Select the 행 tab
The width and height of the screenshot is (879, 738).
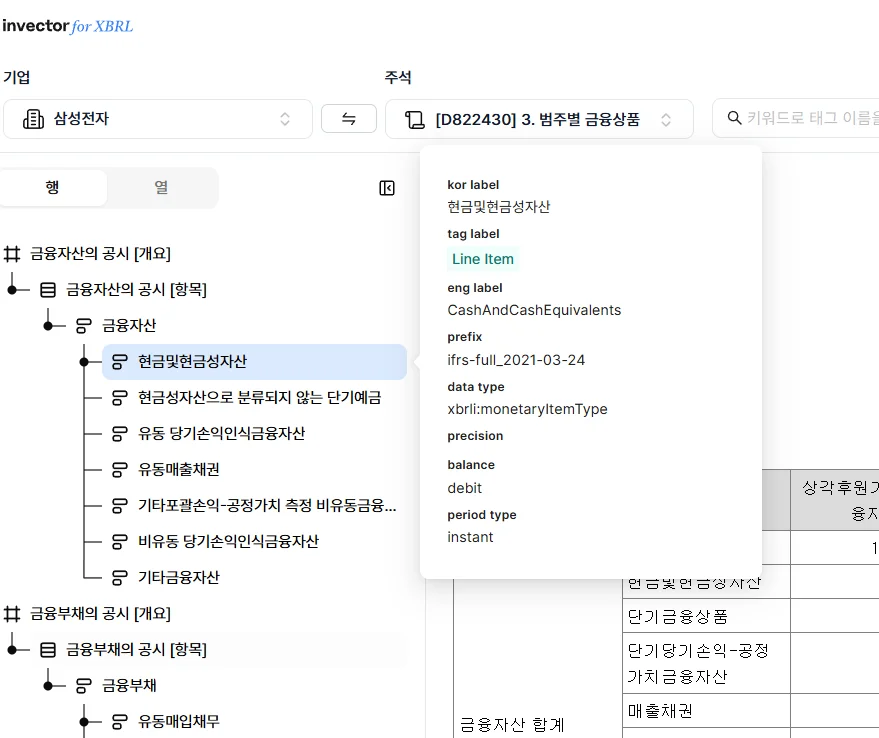(x=55, y=188)
